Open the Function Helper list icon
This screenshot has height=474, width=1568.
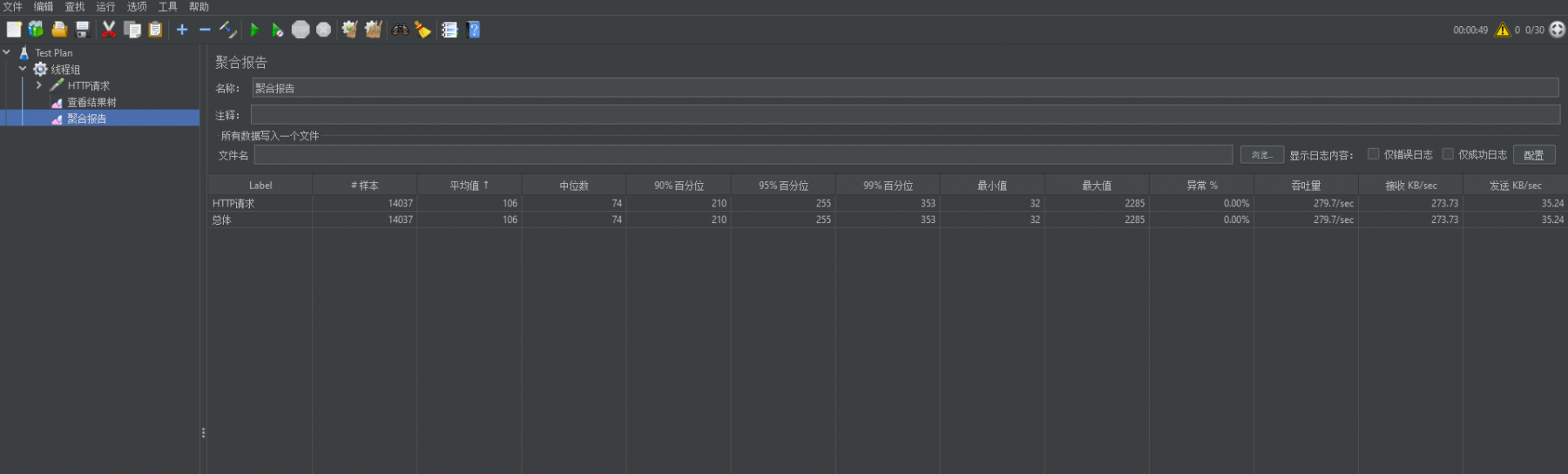click(x=449, y=30)
